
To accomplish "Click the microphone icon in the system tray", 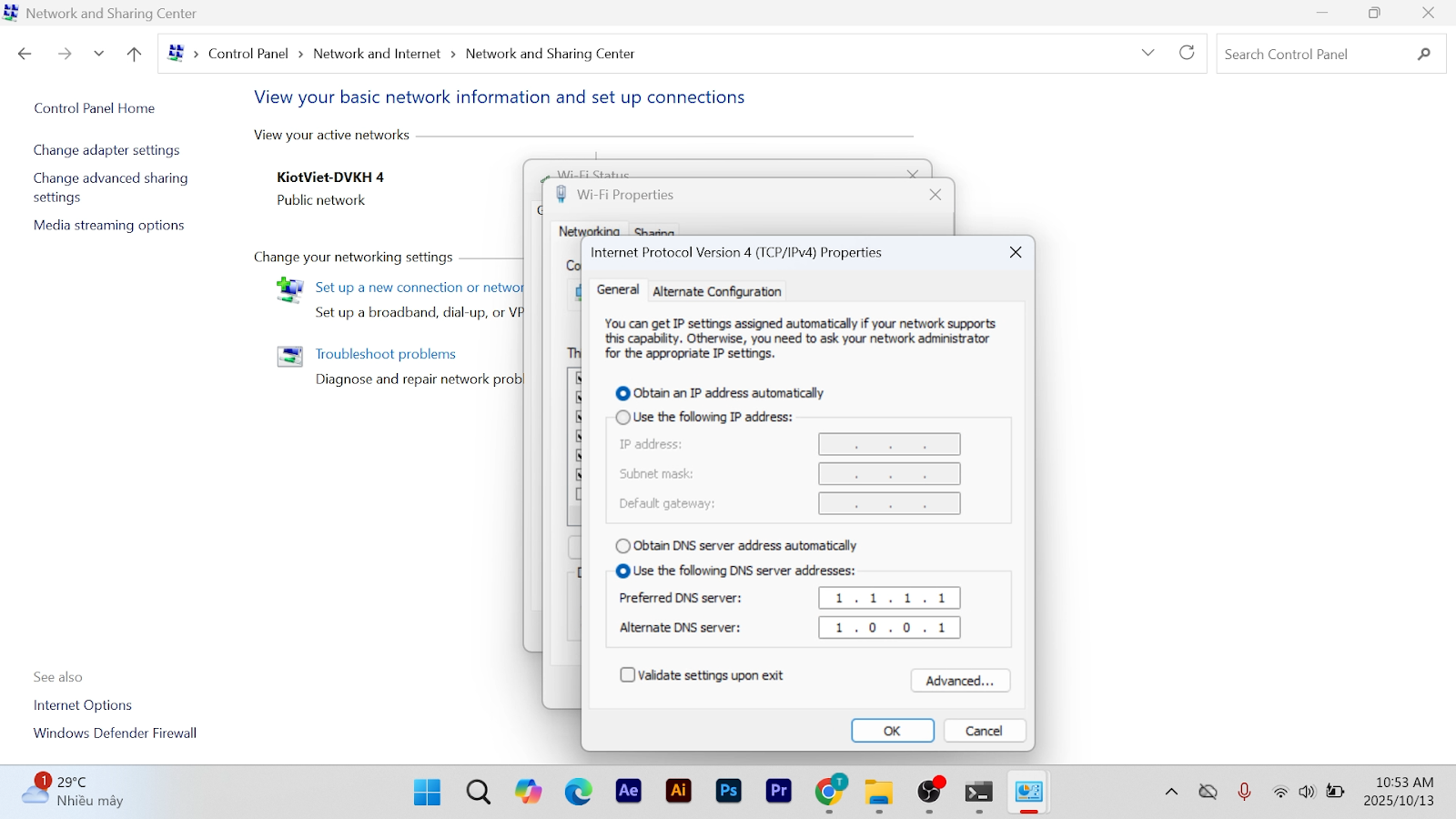I will coord(1244,792).
